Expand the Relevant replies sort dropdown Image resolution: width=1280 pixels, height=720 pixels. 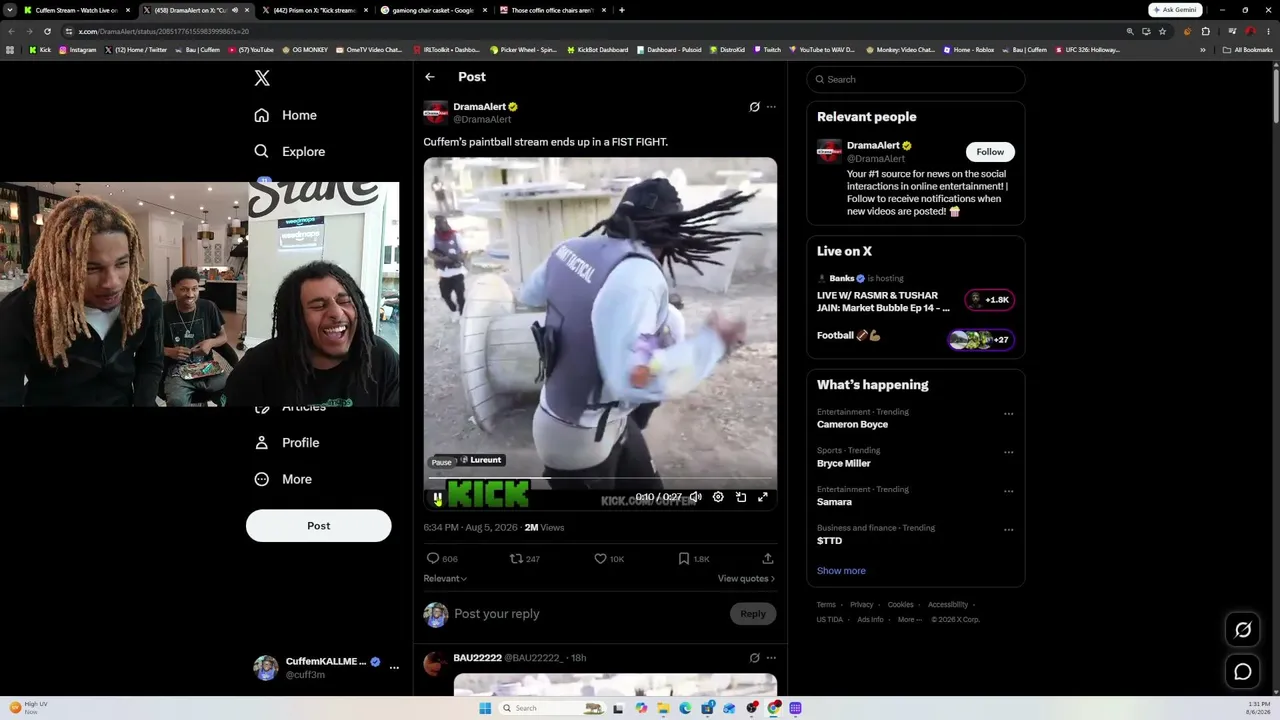click(445, 578)
